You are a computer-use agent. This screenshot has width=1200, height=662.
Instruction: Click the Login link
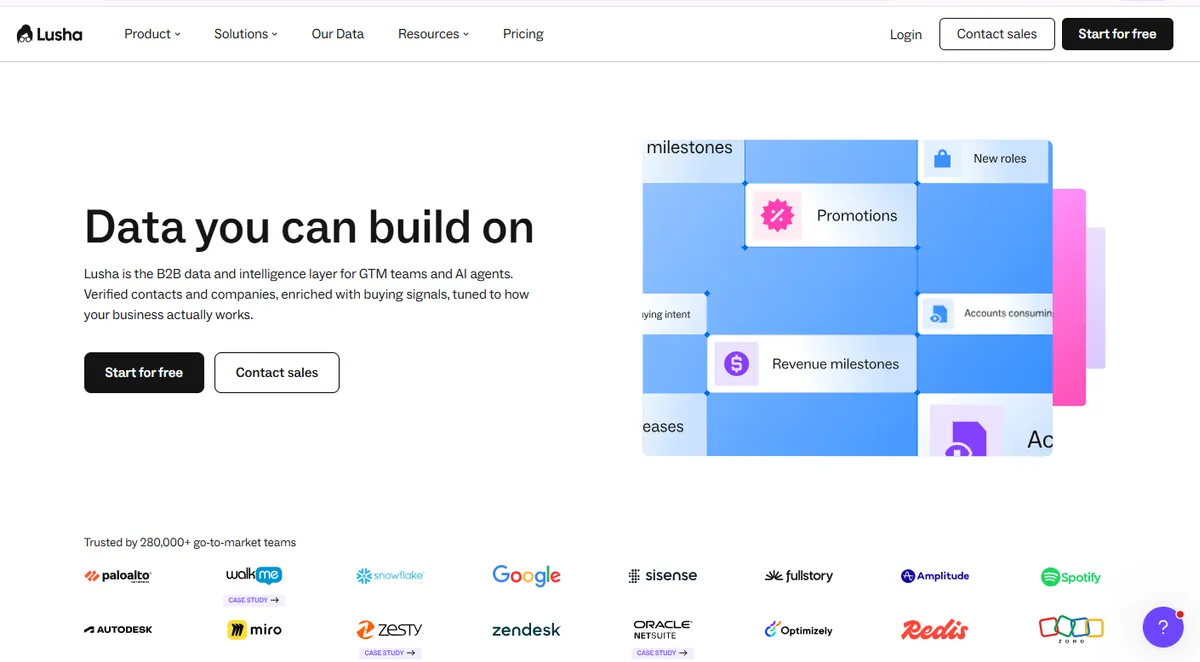(x=906, y=34)
